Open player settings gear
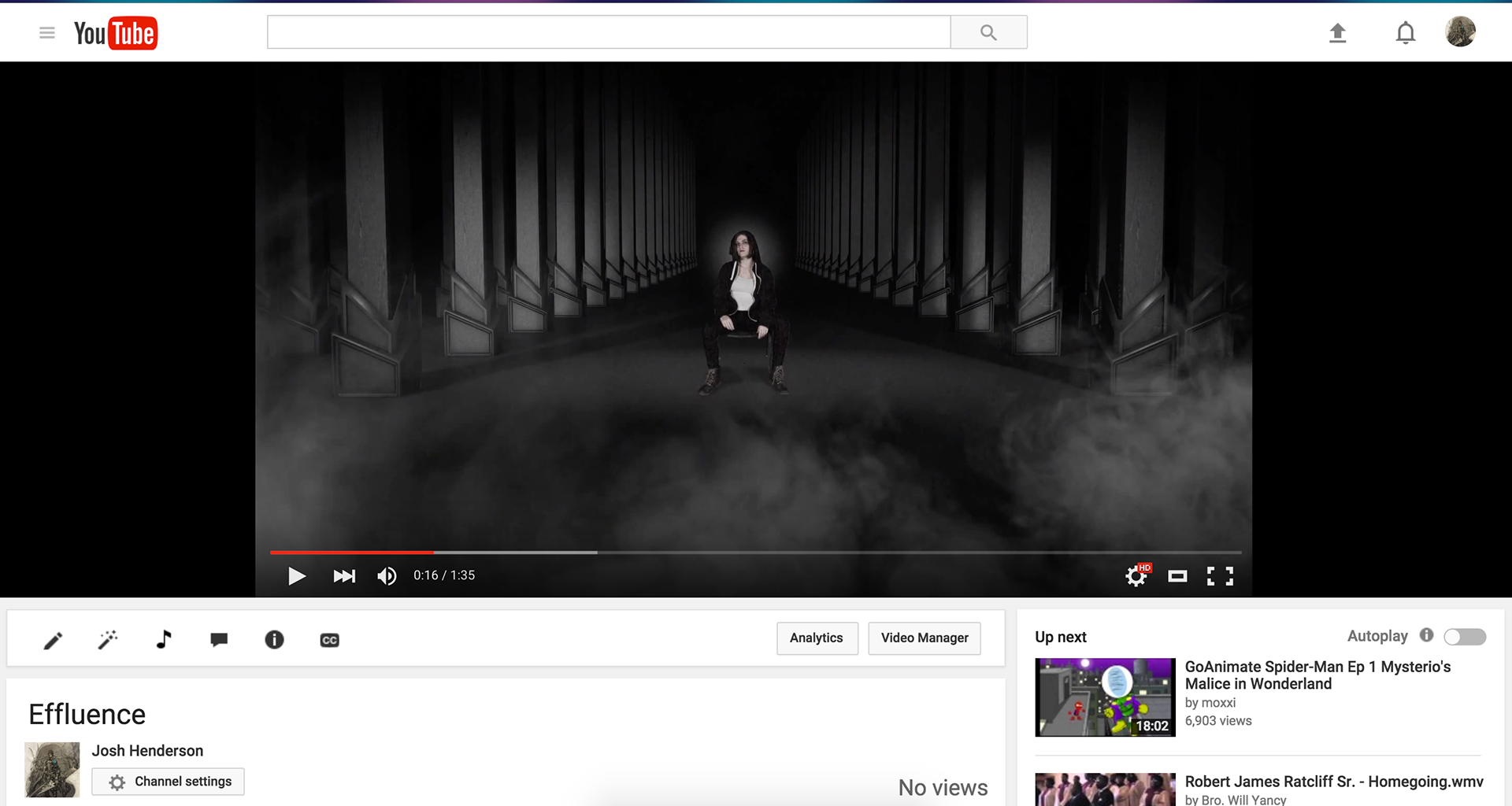 point(1136,576)
